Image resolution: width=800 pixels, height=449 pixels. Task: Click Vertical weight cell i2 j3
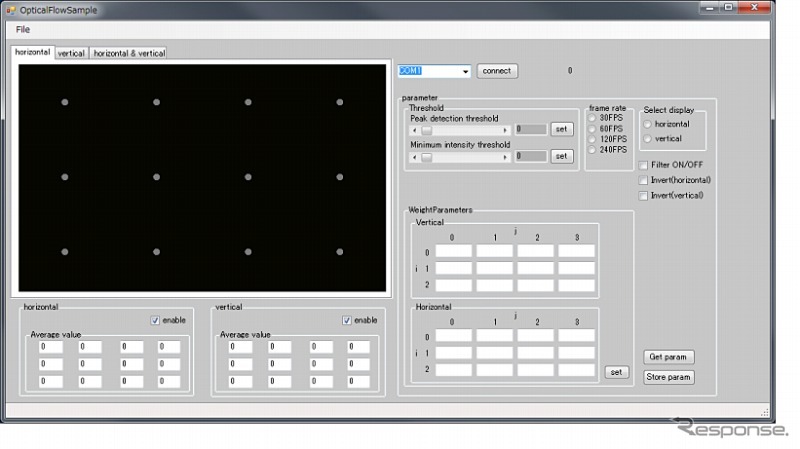(576, 285)
